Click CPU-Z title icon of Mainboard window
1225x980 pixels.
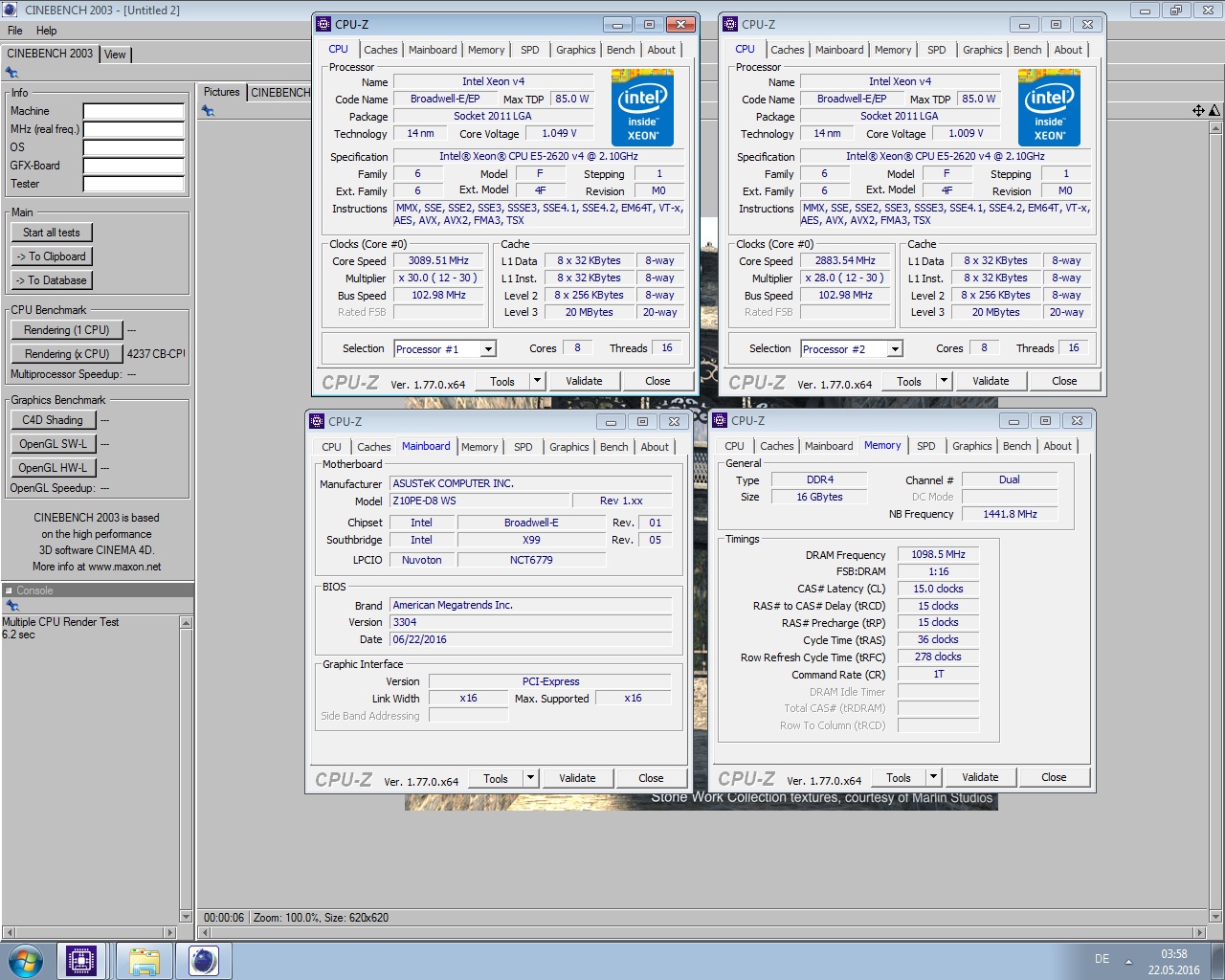(x=318, y=421)
